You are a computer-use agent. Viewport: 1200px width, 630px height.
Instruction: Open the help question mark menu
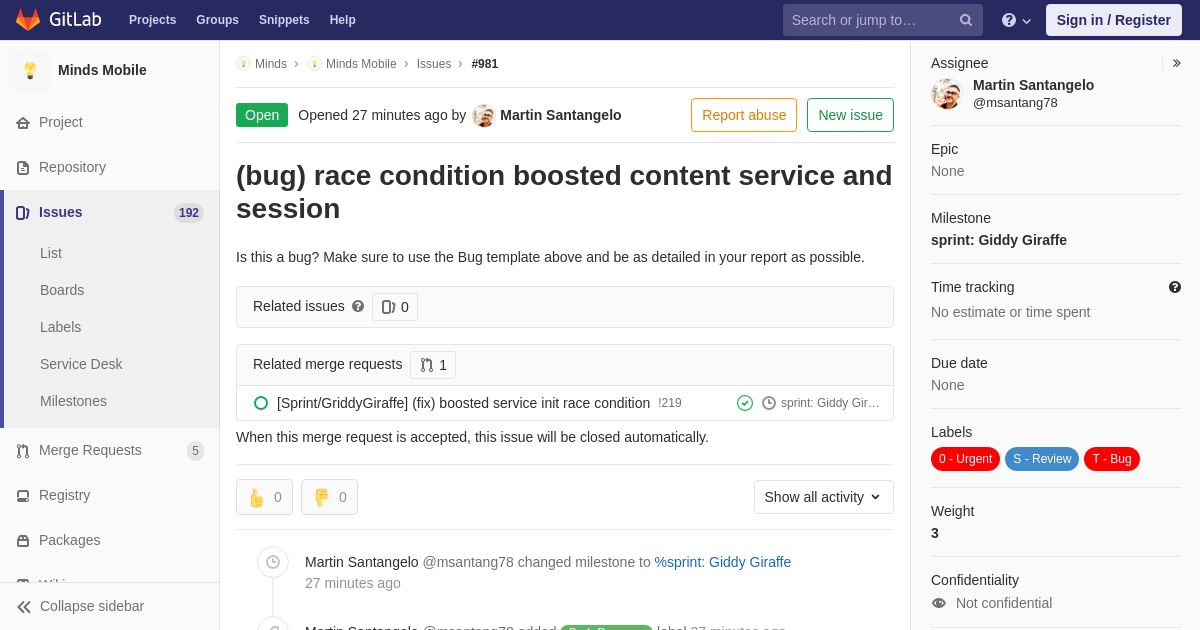(x=1016, y=20)
